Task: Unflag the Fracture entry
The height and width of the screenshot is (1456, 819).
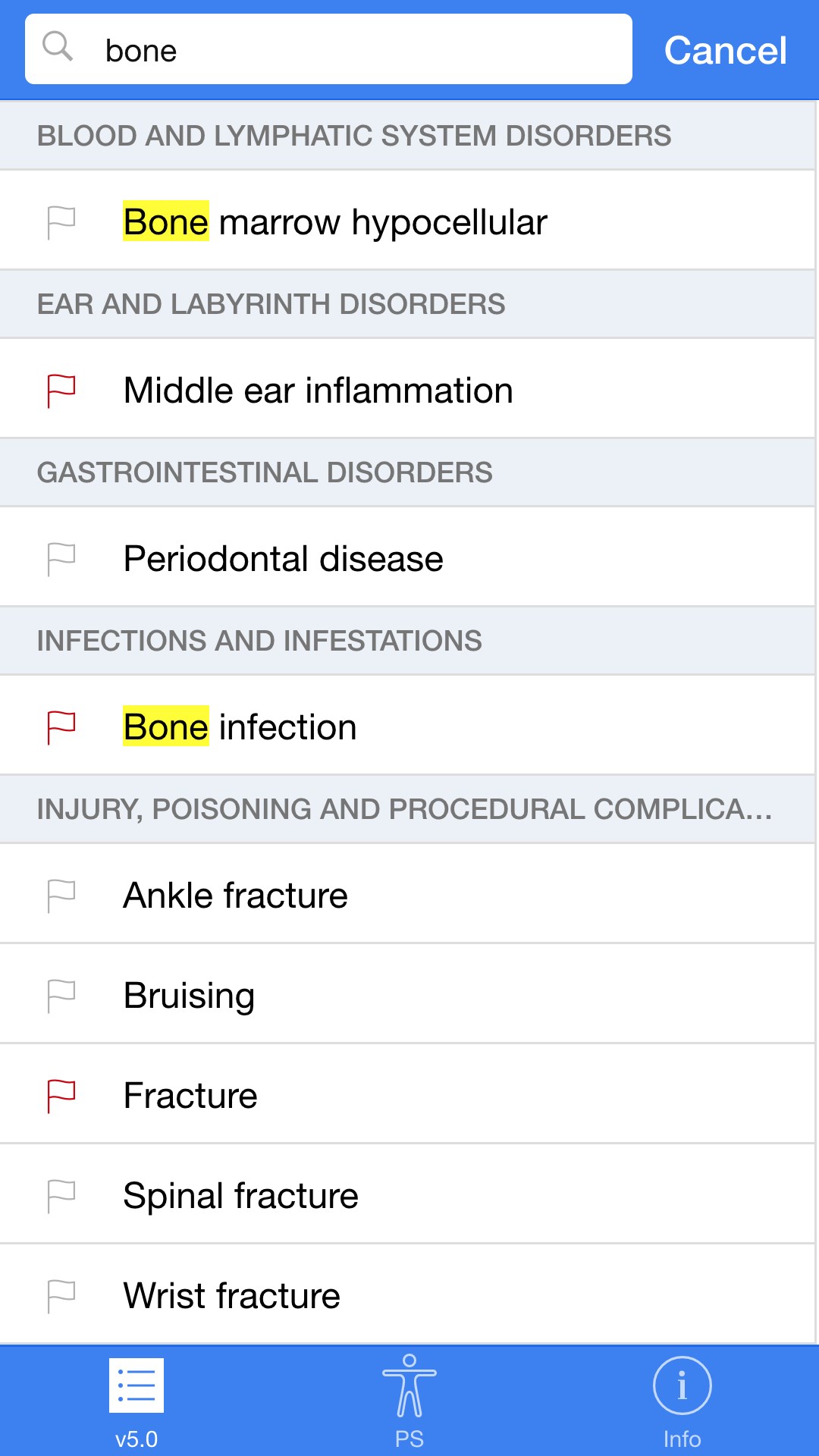Action: coord(61,1096)
